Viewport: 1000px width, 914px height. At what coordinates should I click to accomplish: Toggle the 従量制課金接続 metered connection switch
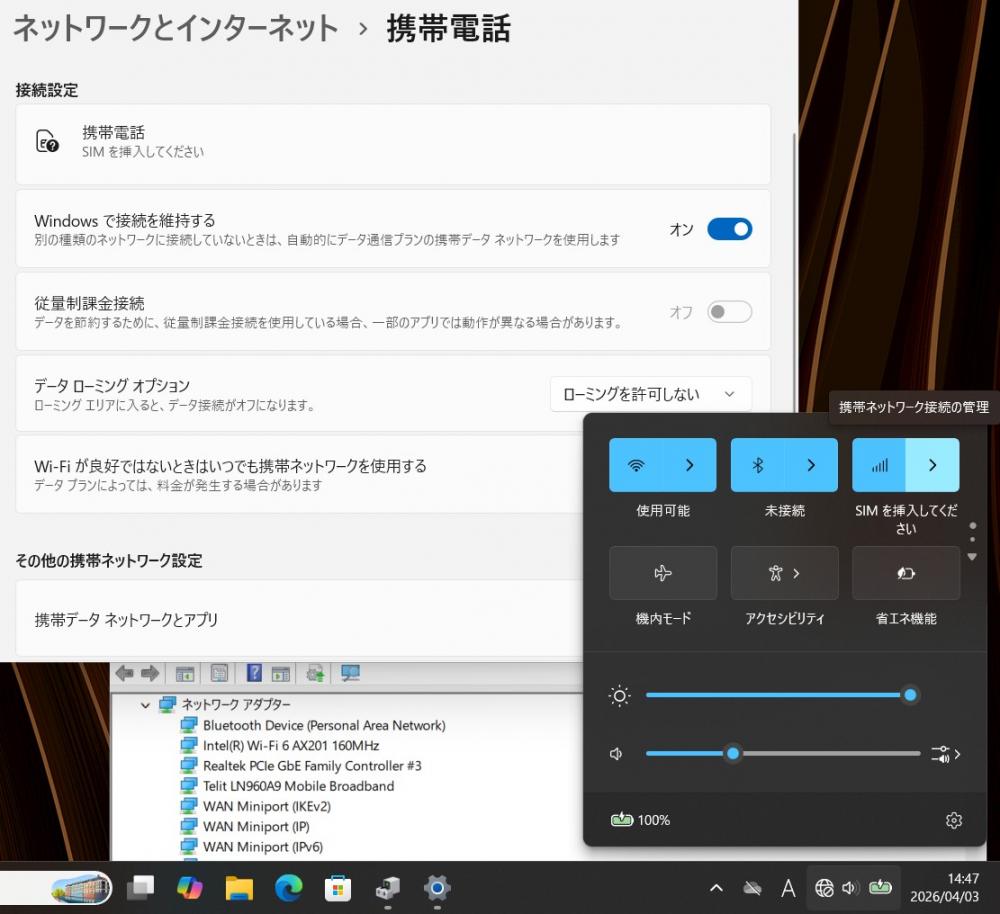tap(729, 312)
